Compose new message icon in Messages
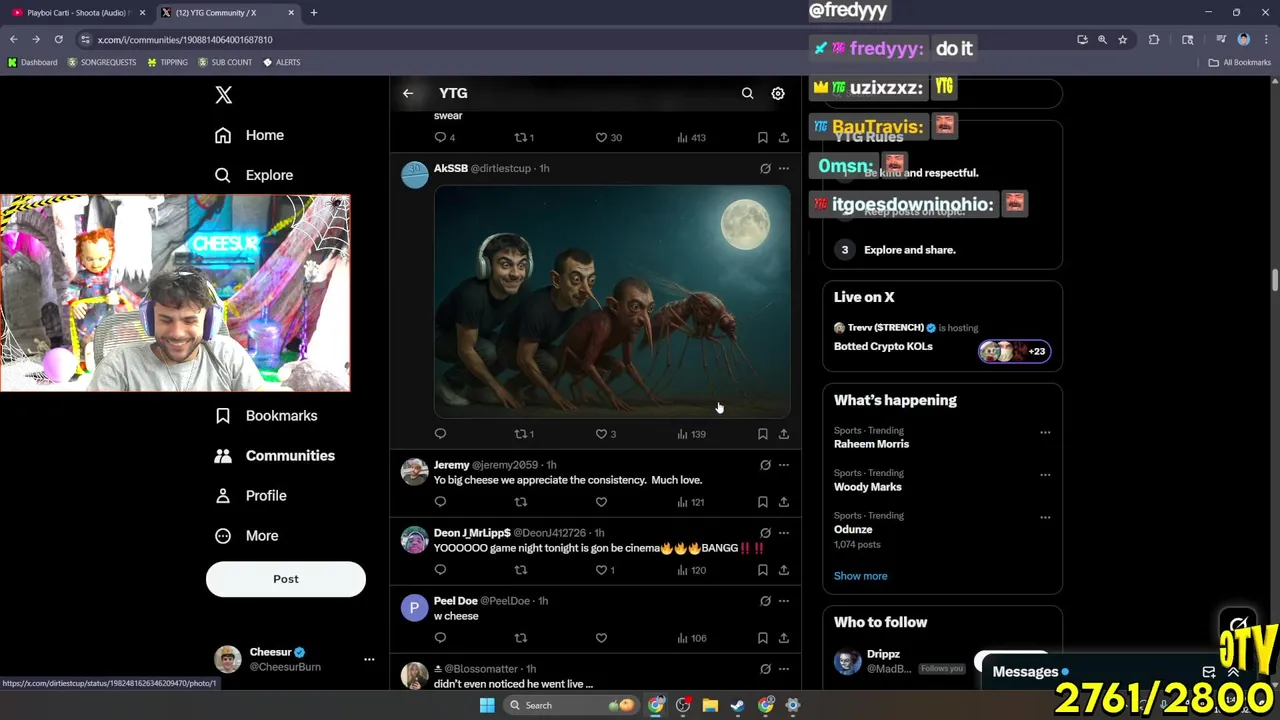The image size is (1280, 720). (1209, 672)
